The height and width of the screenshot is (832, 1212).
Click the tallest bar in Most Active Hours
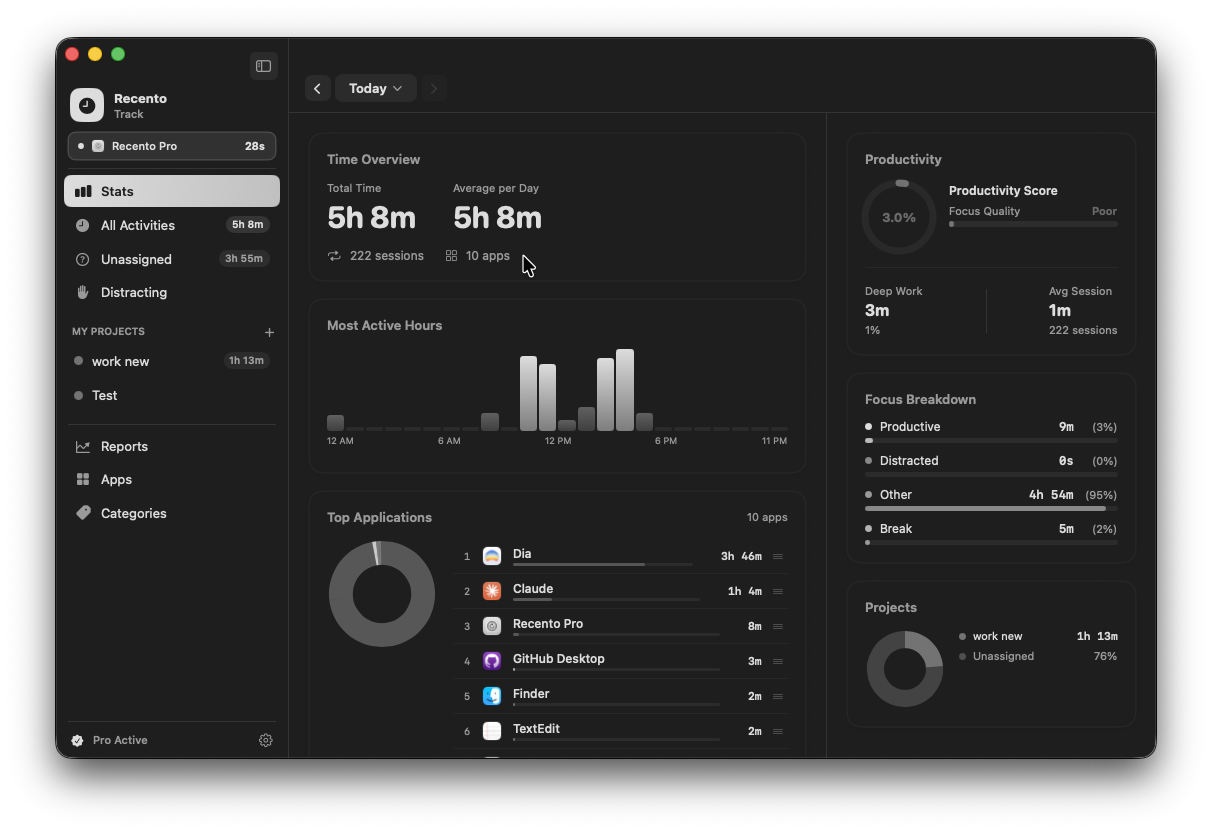pos(625,390)
